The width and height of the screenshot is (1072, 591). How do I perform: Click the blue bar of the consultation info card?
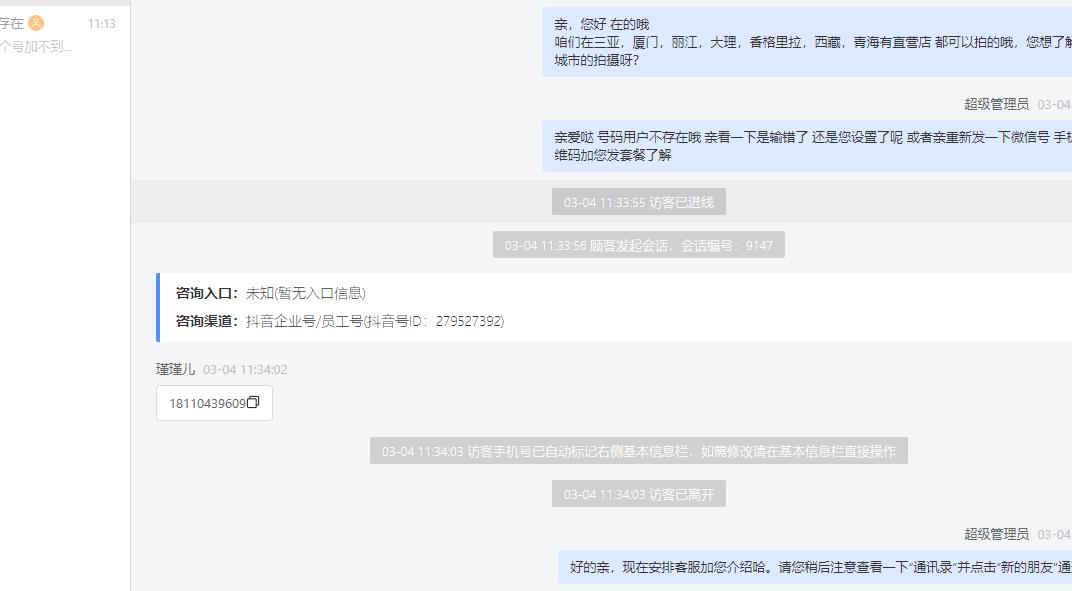coord(158,307)
